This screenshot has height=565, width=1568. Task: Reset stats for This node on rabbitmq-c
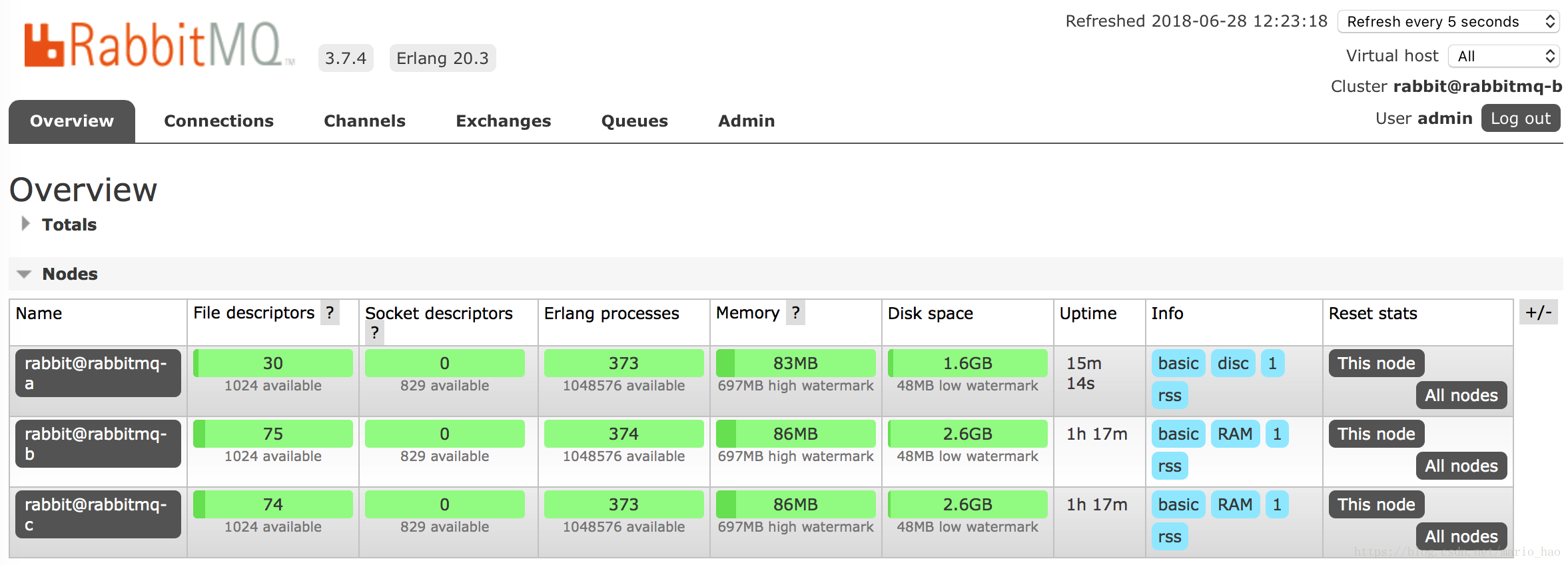point(1376,504)
